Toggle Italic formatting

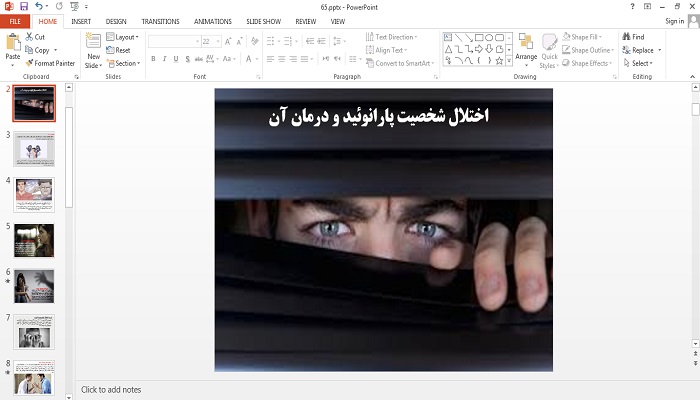tap(165, 59)
